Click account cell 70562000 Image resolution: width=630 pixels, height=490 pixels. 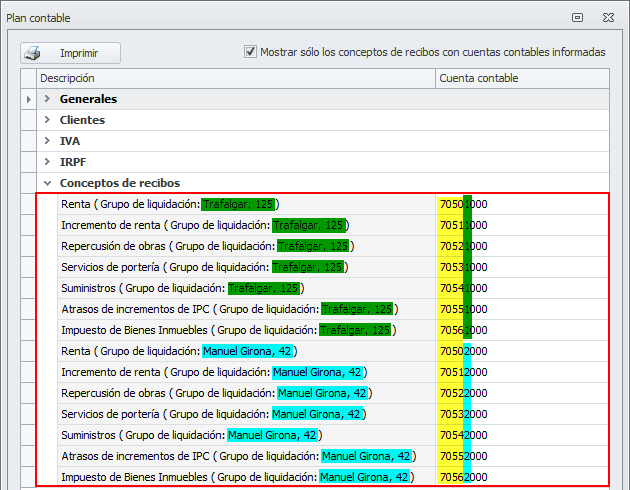coord(522,477)
